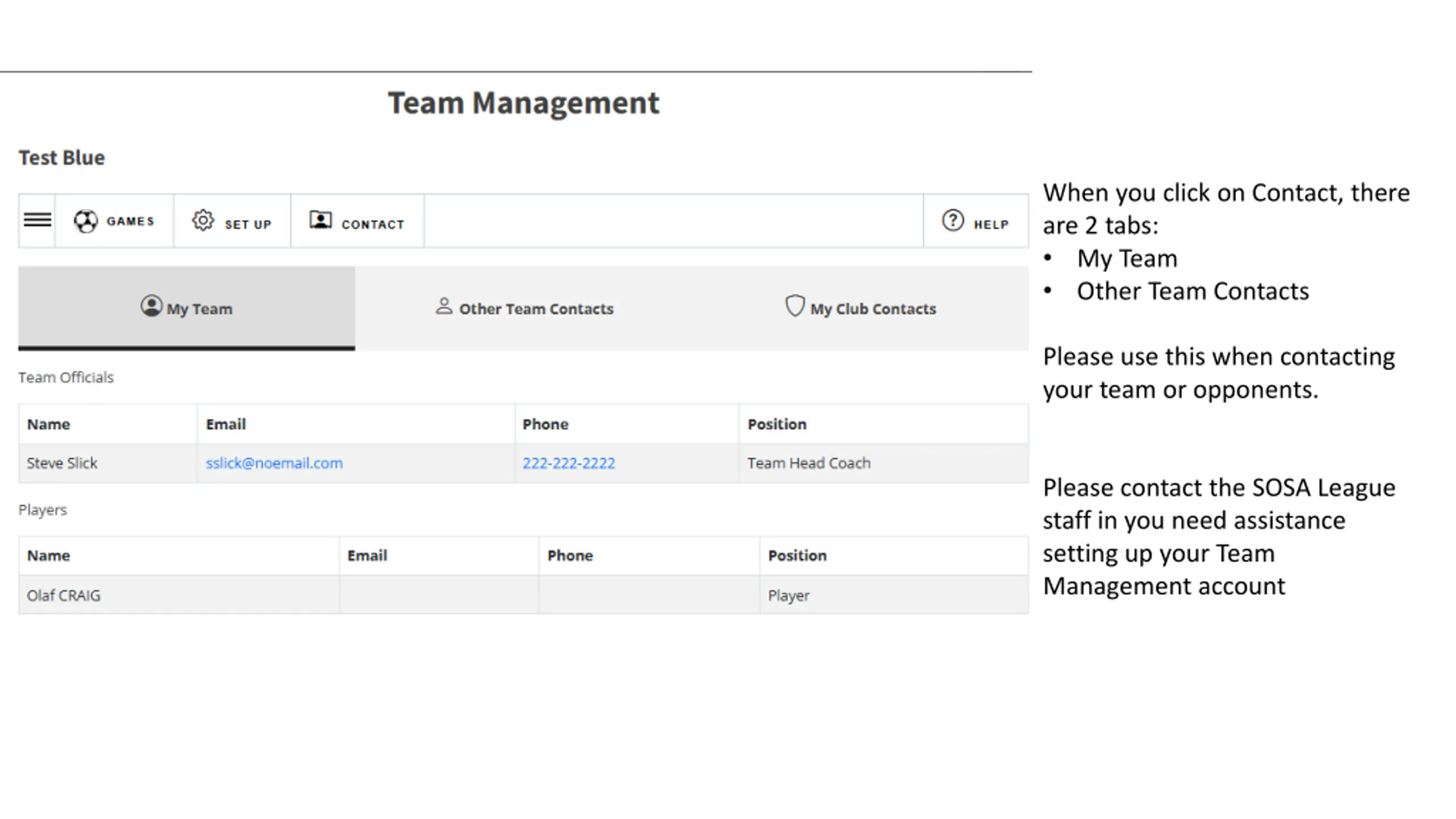Click the Team Head Coach cell
This screenshot has height=819, width=1456.
884,463
